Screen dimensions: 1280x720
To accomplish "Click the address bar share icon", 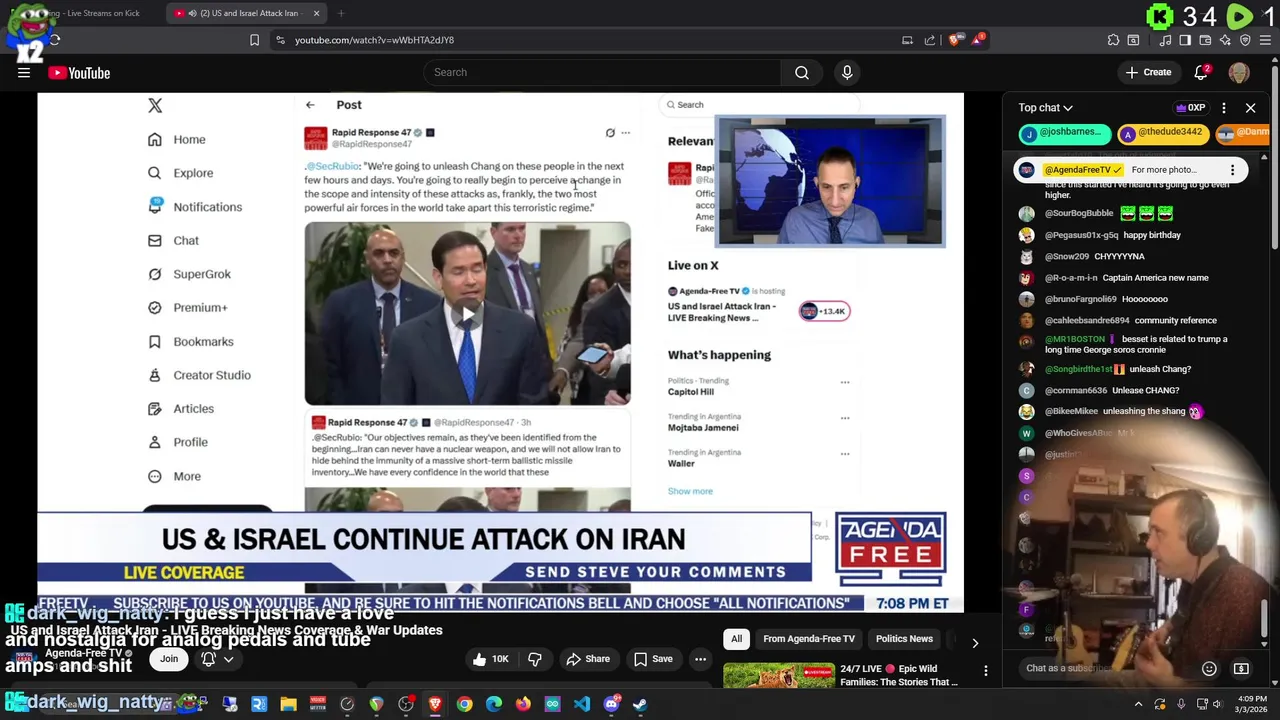I will coord(930,40).
